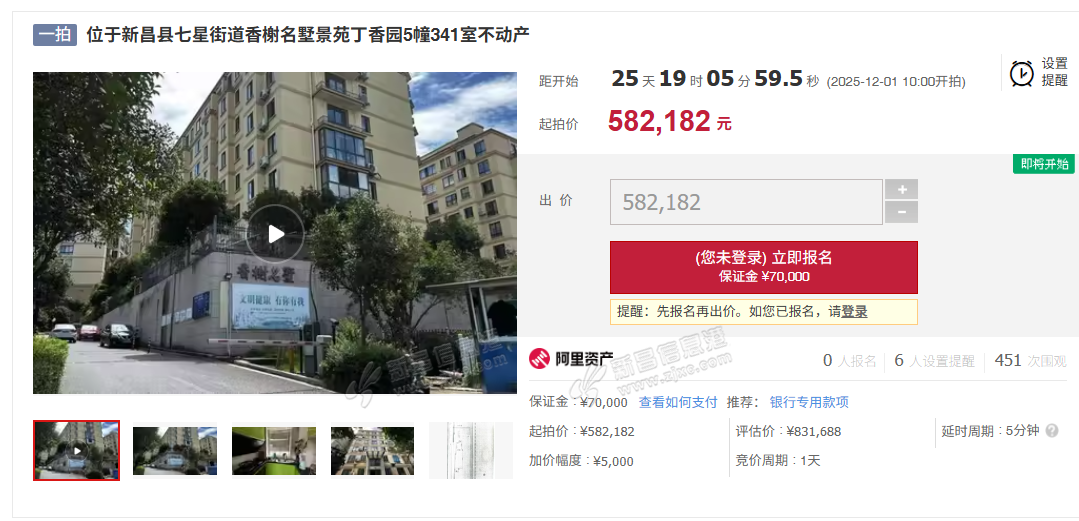Click the bid price input field
This screenshot has width=1079, height=521.
click(746, 202)
